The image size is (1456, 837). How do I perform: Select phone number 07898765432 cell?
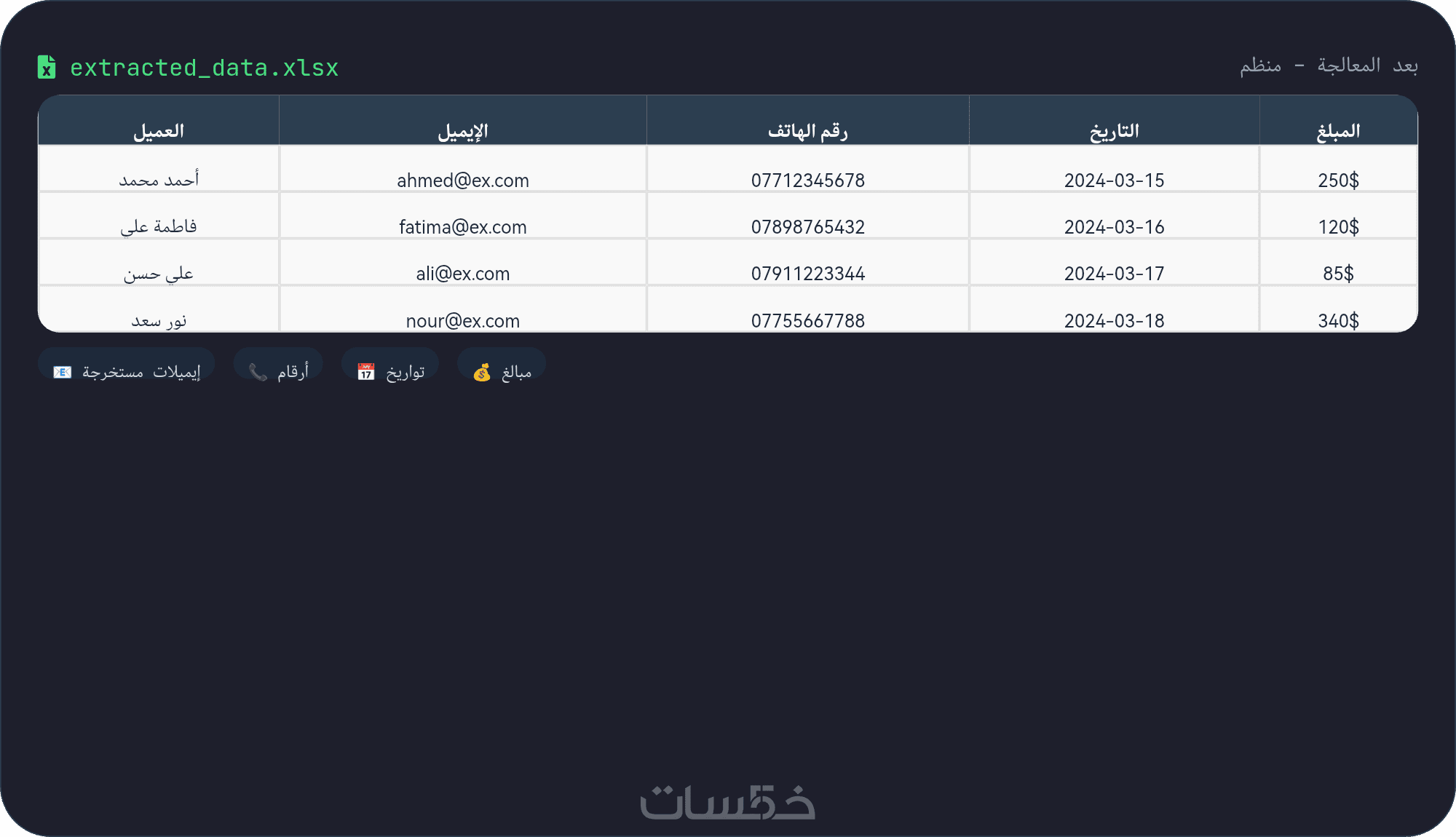click(808, 226)
